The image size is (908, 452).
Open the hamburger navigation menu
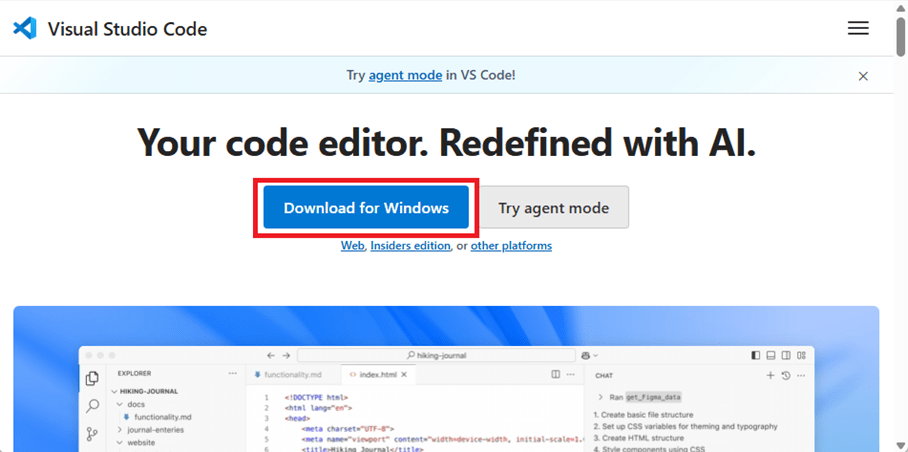coord(858,28)
